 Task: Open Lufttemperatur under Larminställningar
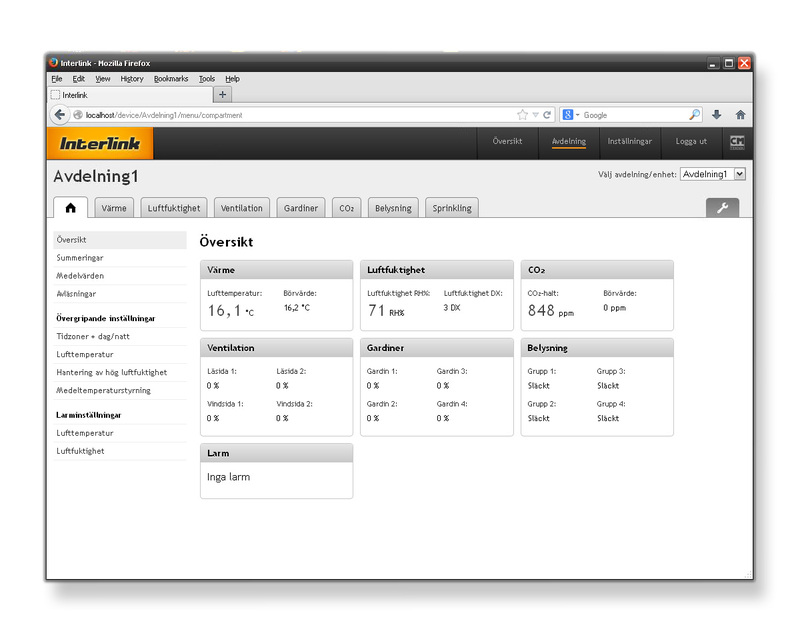click(x=120, y=433)
